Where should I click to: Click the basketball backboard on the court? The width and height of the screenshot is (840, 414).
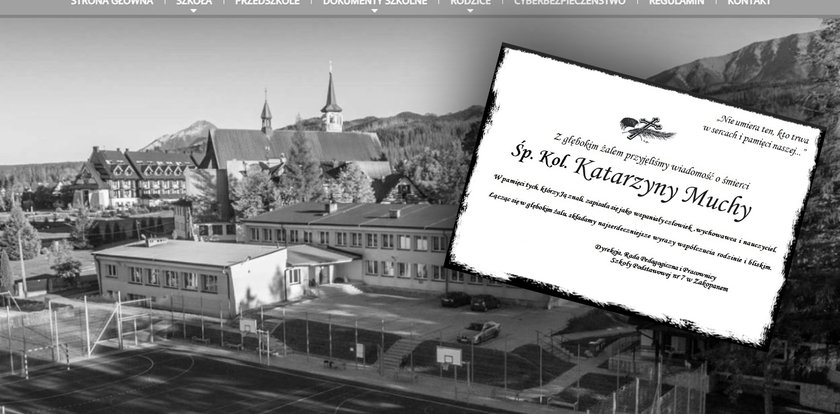click(x=449, y=355)
